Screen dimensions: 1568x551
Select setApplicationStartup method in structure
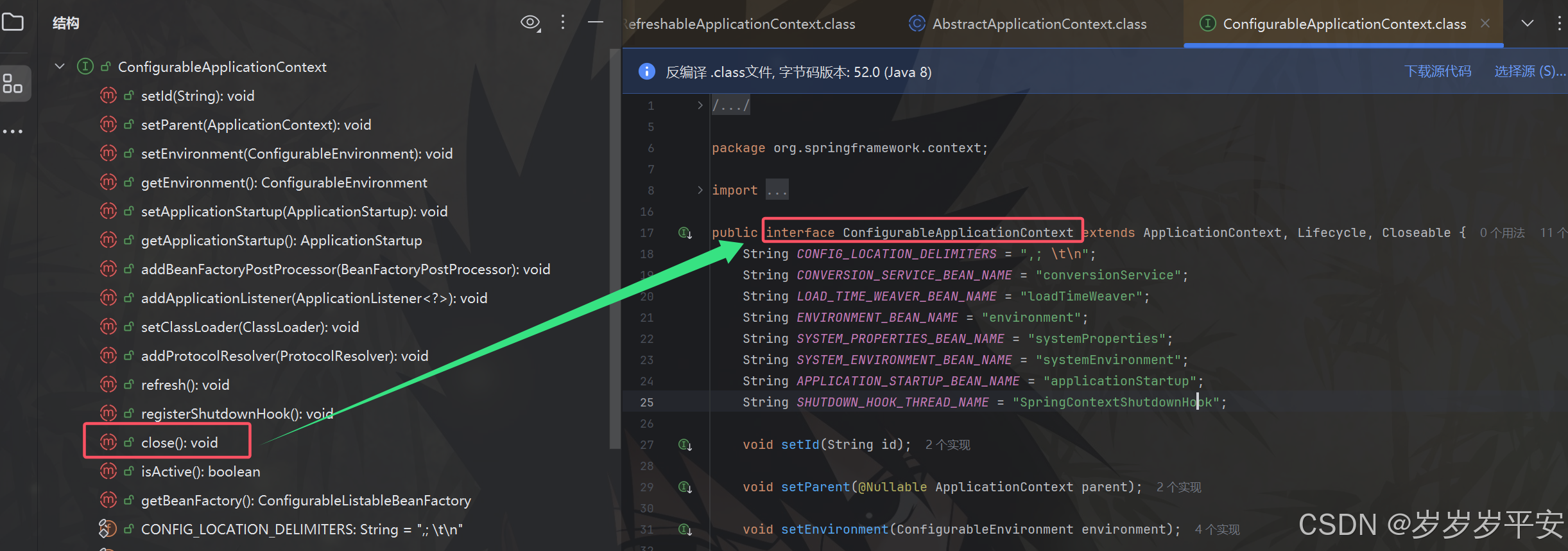click(294, 211)
